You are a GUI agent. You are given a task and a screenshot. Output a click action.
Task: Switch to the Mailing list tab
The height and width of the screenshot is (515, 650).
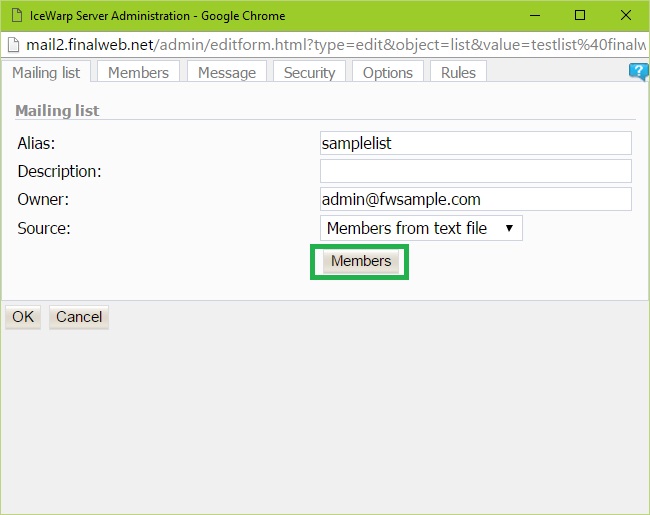47,72
